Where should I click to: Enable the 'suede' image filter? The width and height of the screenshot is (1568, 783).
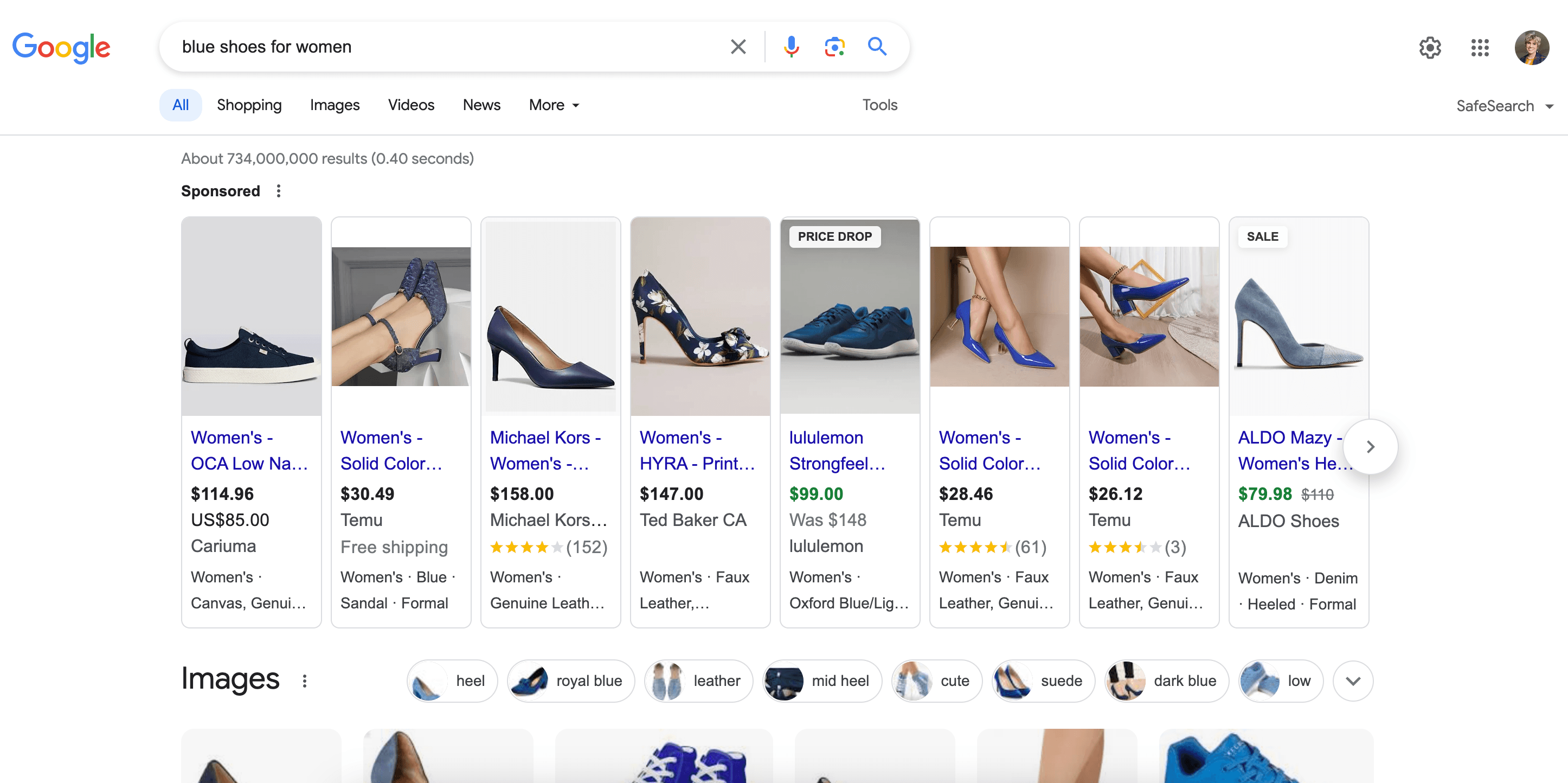tap(1042, 681)
